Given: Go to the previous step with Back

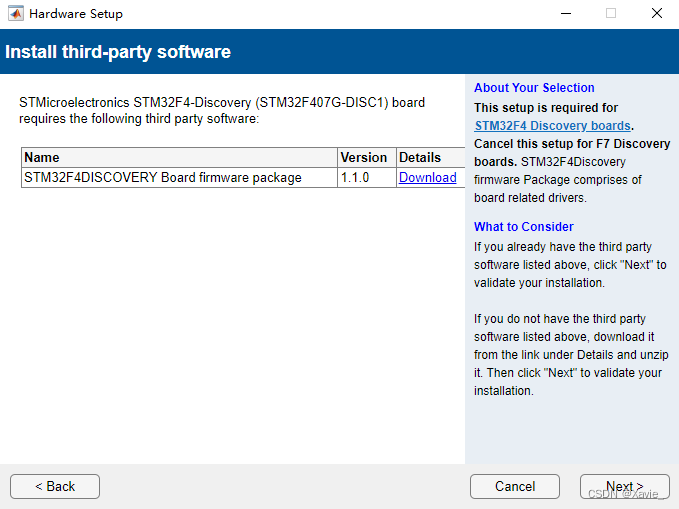Looking at the screenshot, I should [x=55, y=486].
